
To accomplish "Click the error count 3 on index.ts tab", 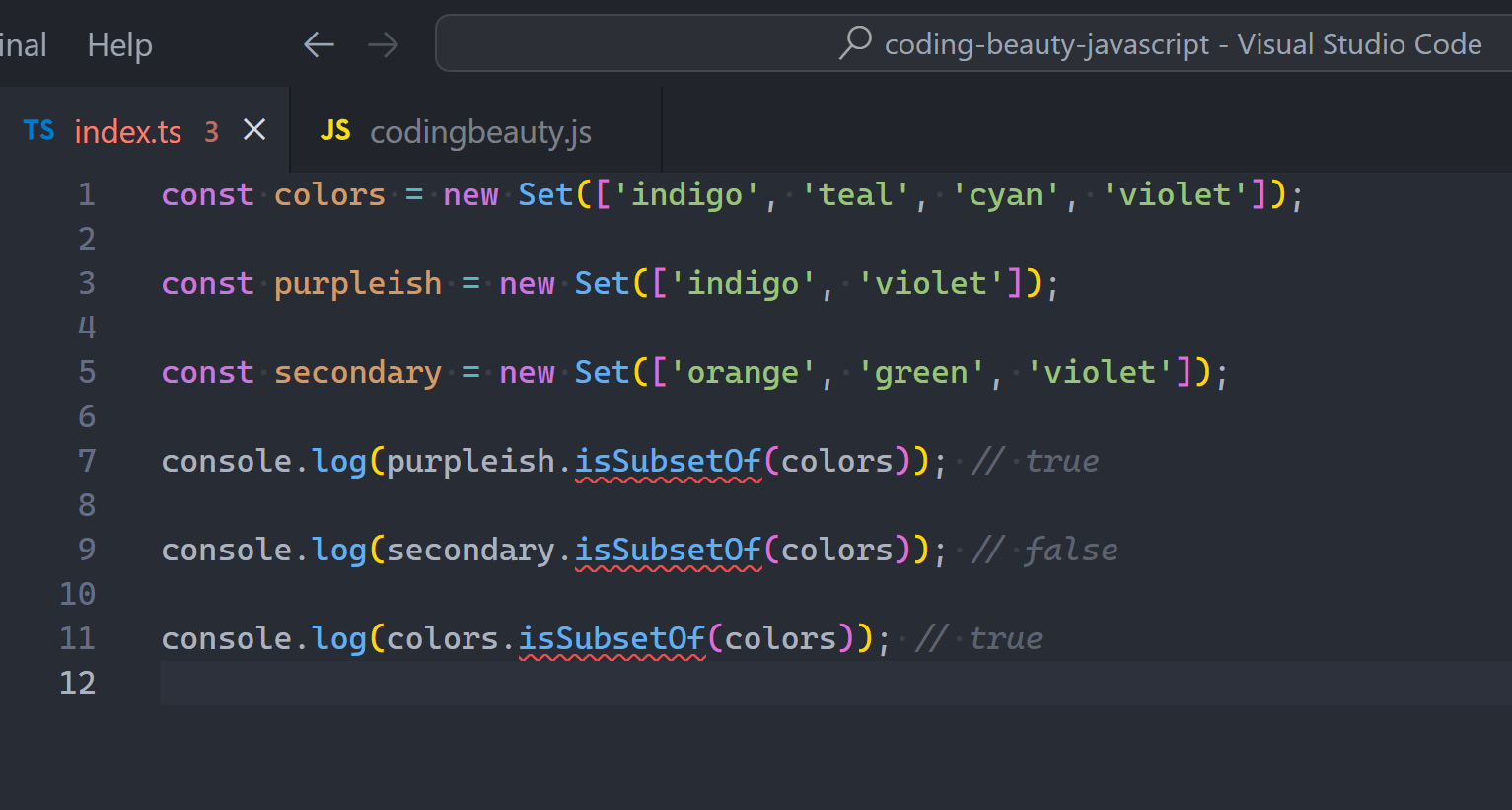I will pyautogui.click(x=211, y=131).
